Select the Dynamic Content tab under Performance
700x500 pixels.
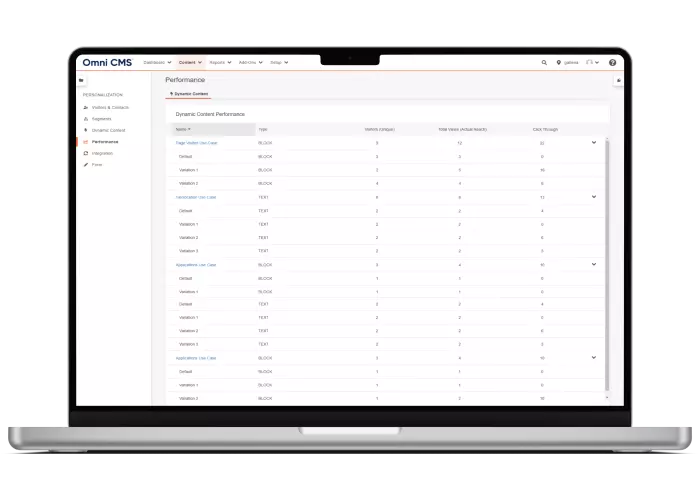[x=189, y=94]
